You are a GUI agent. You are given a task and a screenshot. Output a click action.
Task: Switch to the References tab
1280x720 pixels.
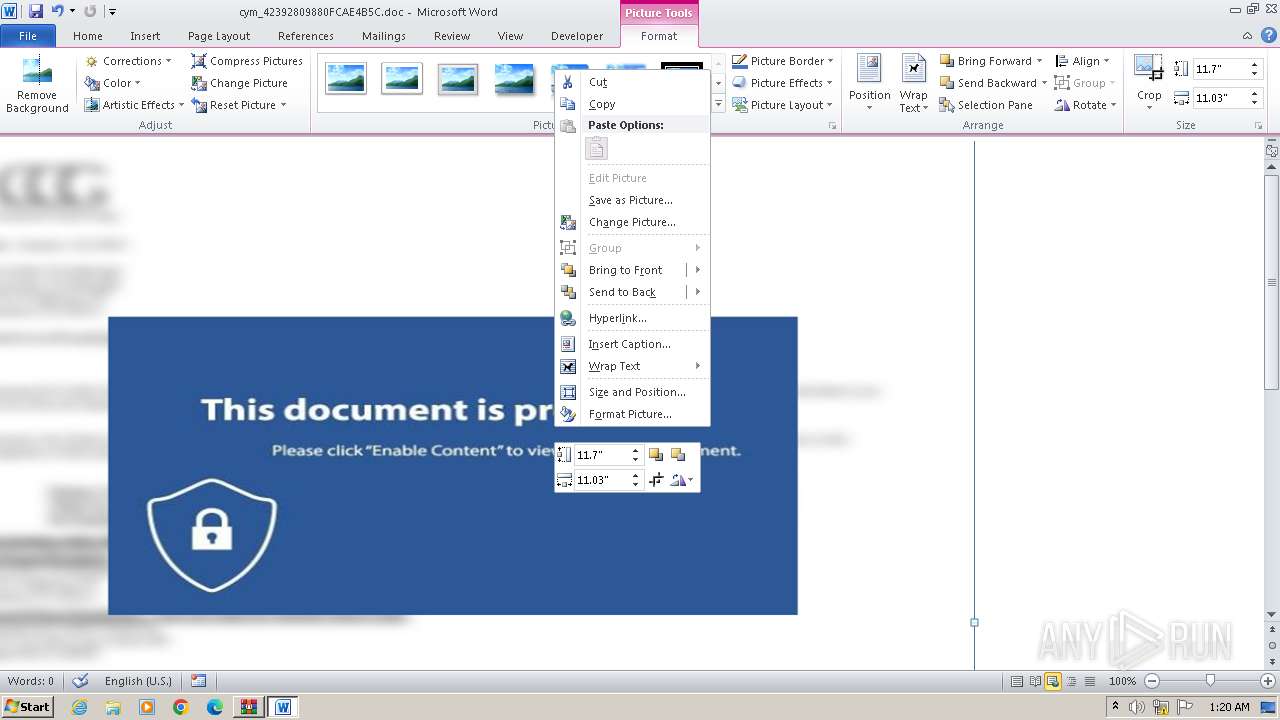[306, 36]
